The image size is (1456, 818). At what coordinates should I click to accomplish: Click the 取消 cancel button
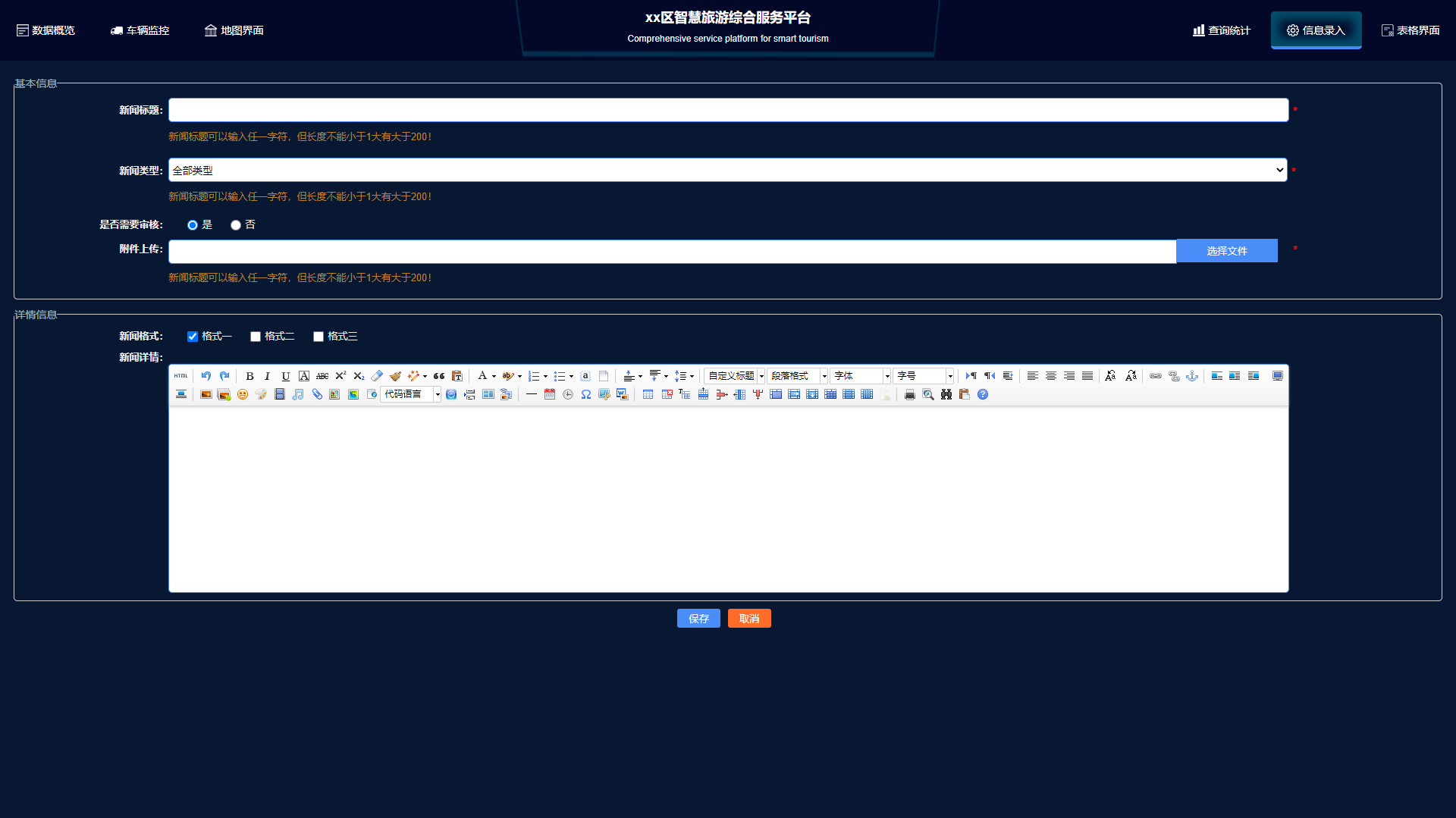(x=749, y=619)
